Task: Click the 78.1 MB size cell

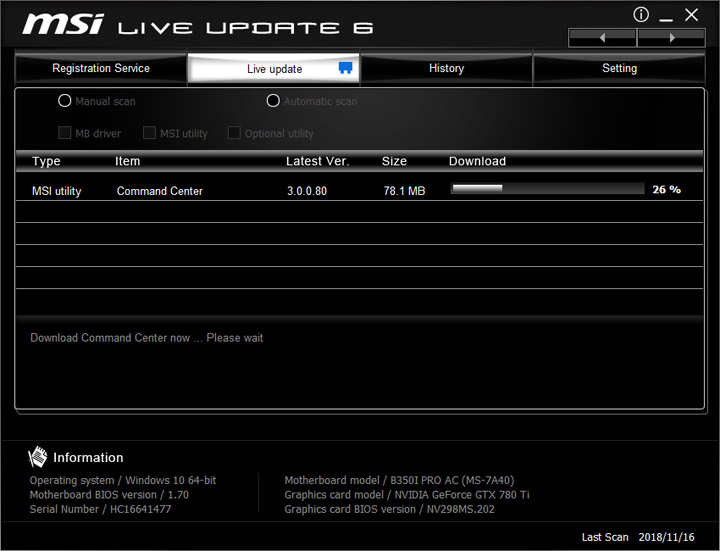Action: (404, 191)
